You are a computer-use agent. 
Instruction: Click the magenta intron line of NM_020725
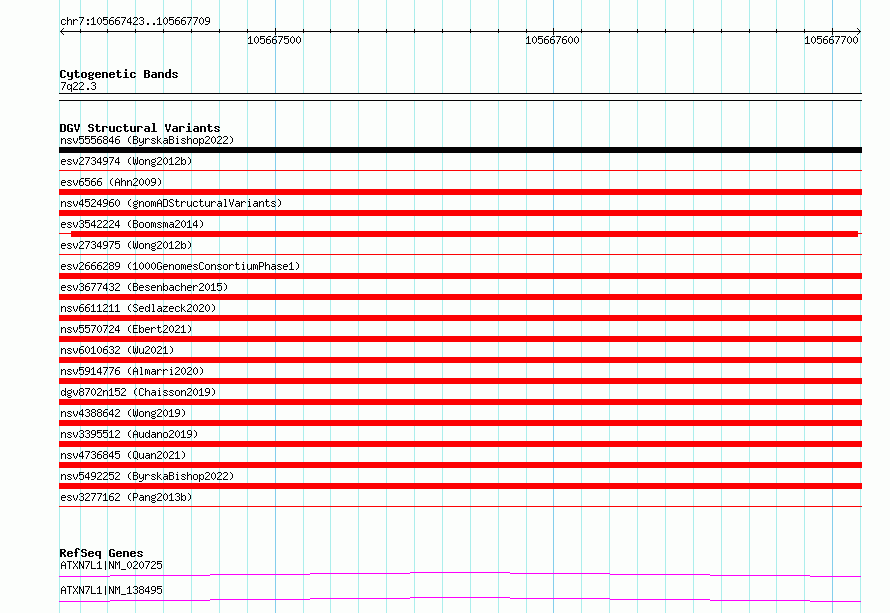pyautogui.click(x=460, y=574)
